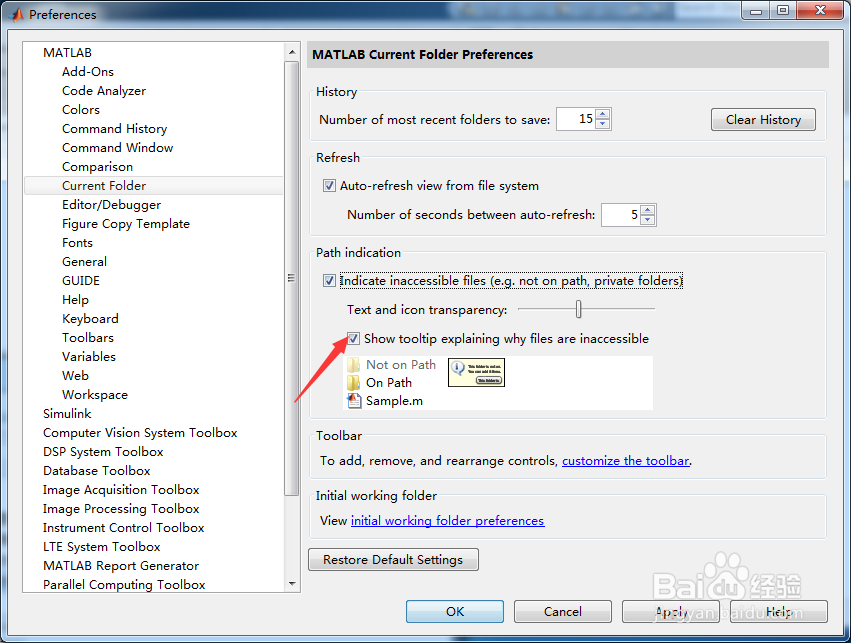Close the Preferences window
851x643 pixels.
click(x=820, y=10)
